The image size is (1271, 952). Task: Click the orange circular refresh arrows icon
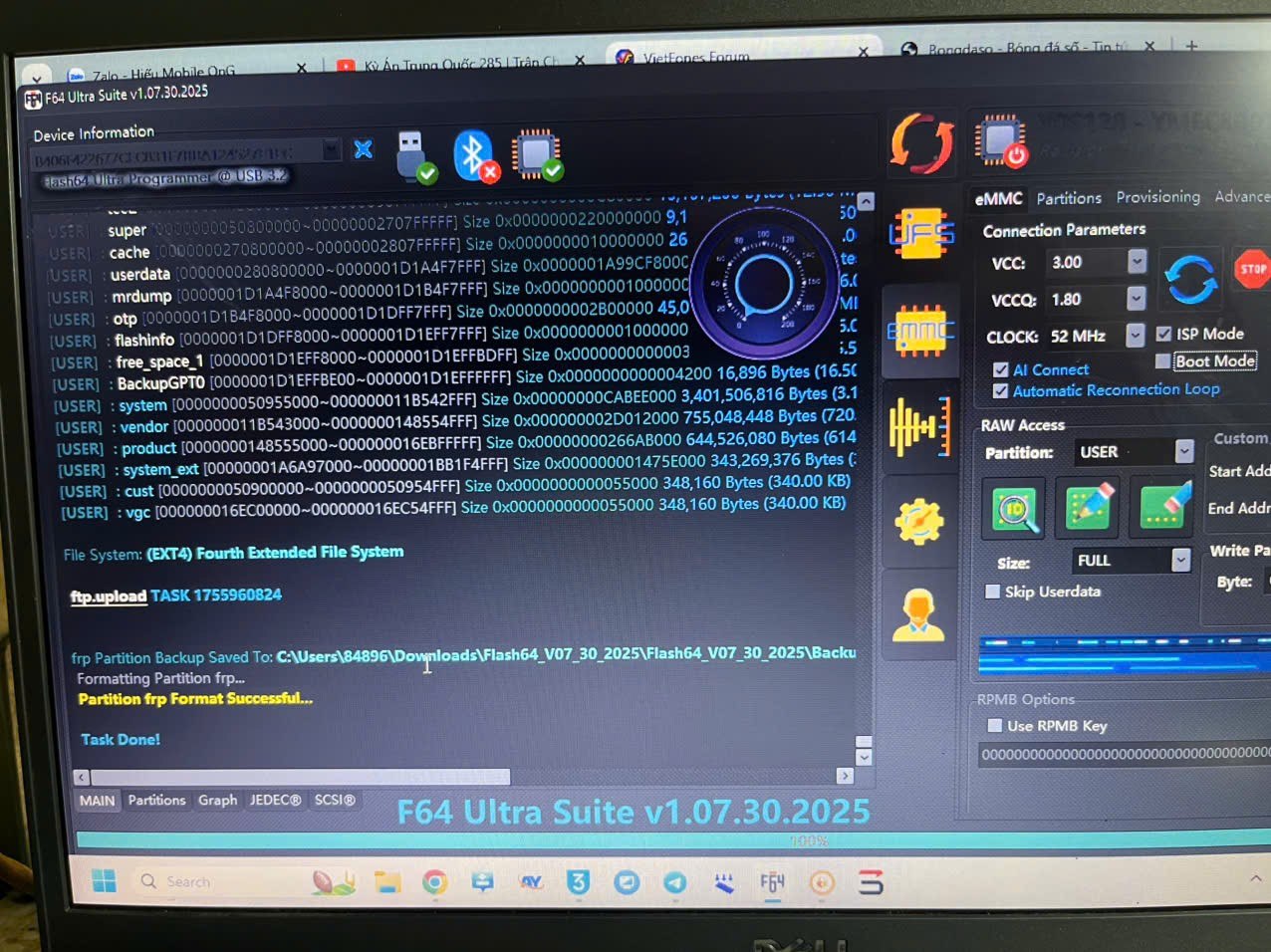(x=921, y=144)
